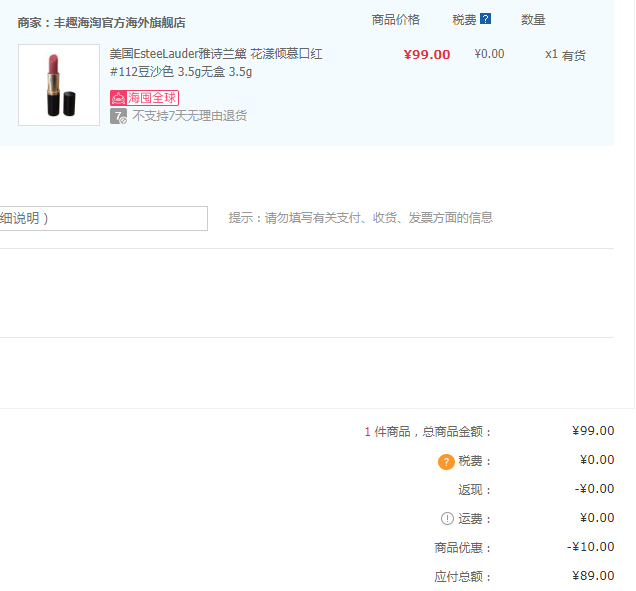636x591 pixels.
Task: Select the 运费 value ¥0.00
Action: tap(597, 518)
